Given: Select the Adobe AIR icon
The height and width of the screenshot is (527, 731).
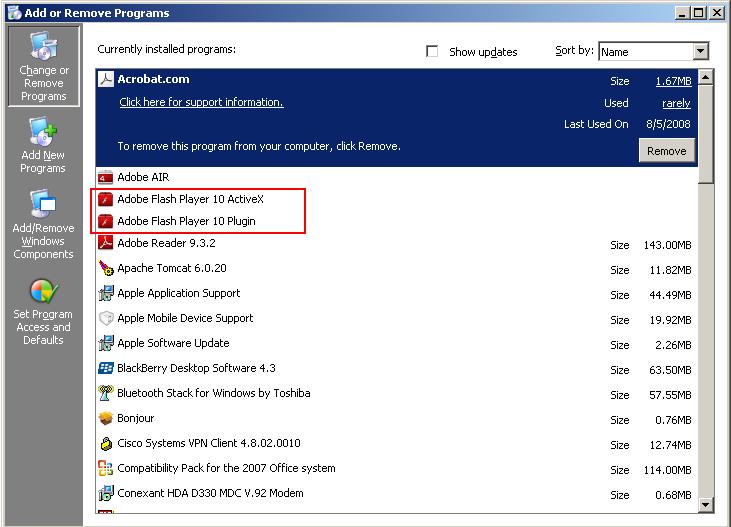Looking at the screenshot, I should tap(106, 177).
